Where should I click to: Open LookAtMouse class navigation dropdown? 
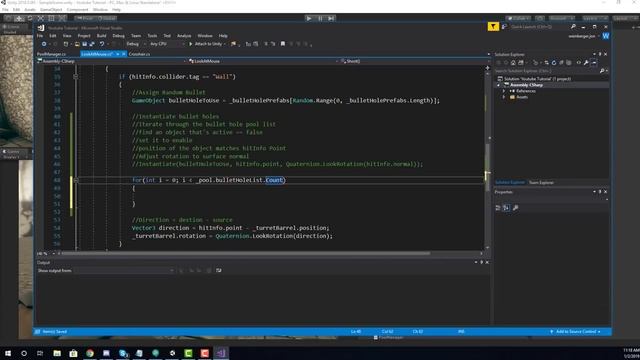[264, 61]
